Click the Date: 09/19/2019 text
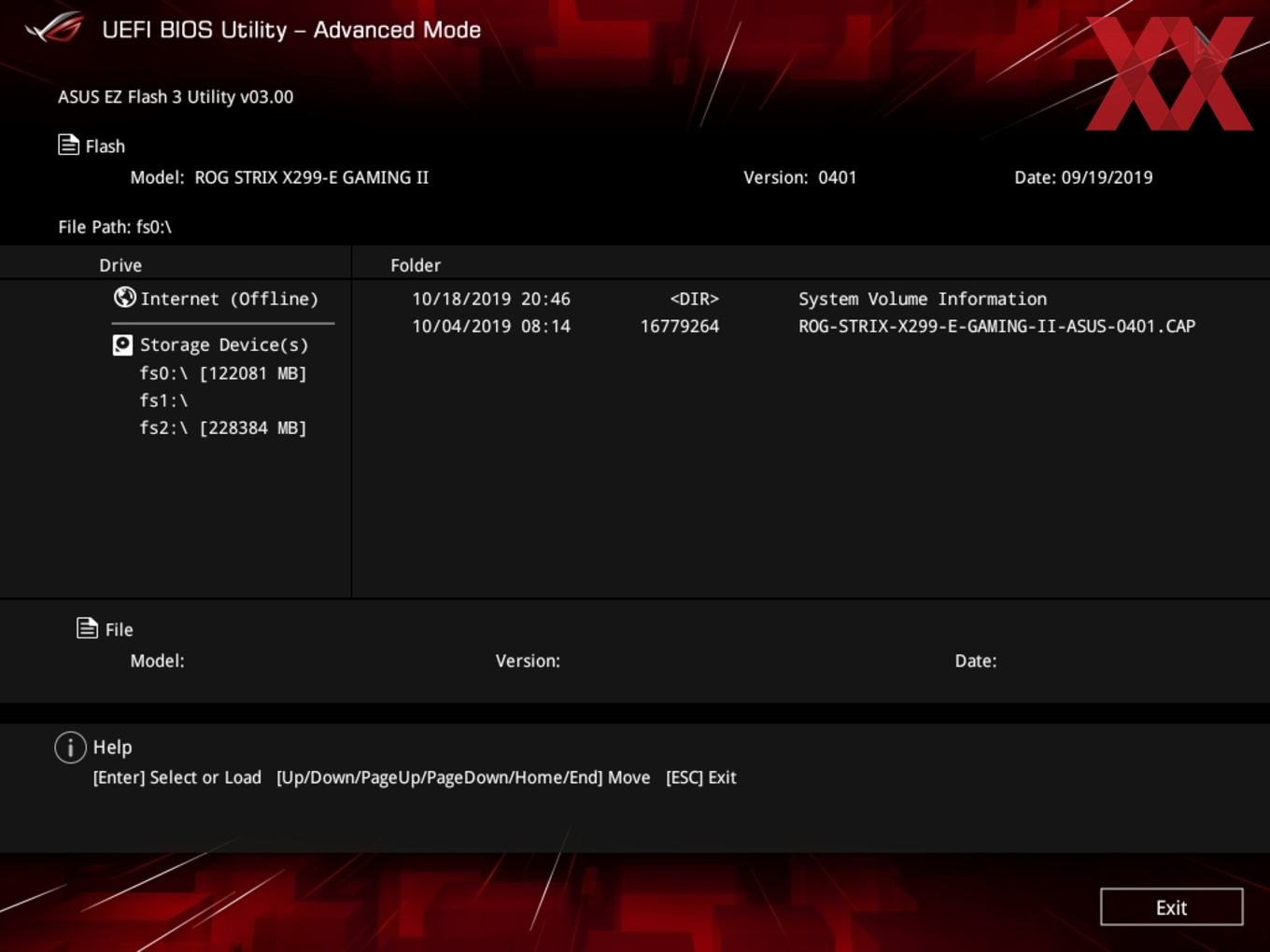1270x952 pixels. [x=1083, y=177]
